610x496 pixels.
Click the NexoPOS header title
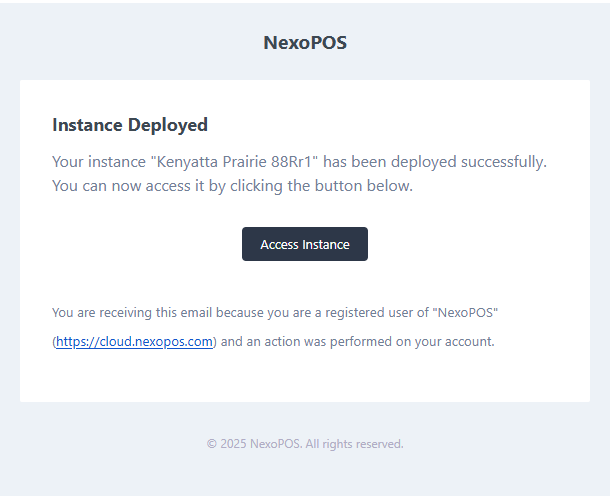point(305,42)
